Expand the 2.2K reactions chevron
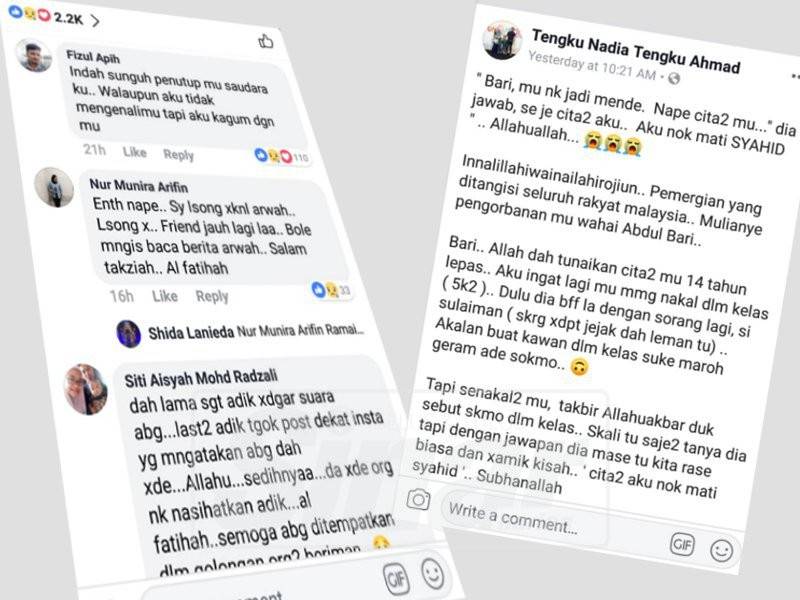 click(x=95, y=20)
